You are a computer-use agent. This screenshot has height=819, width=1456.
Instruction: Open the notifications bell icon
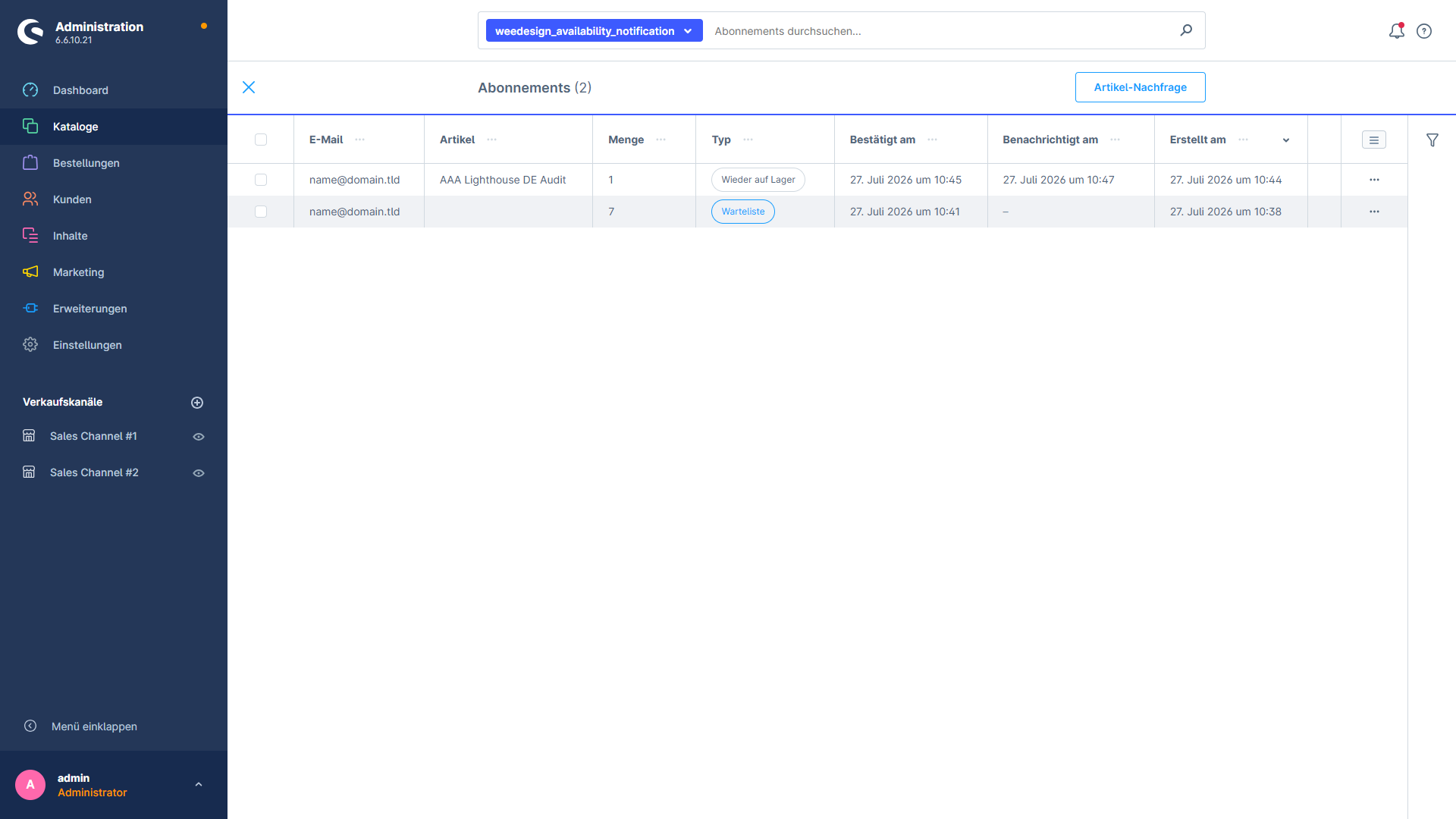tap(1396, 31)
